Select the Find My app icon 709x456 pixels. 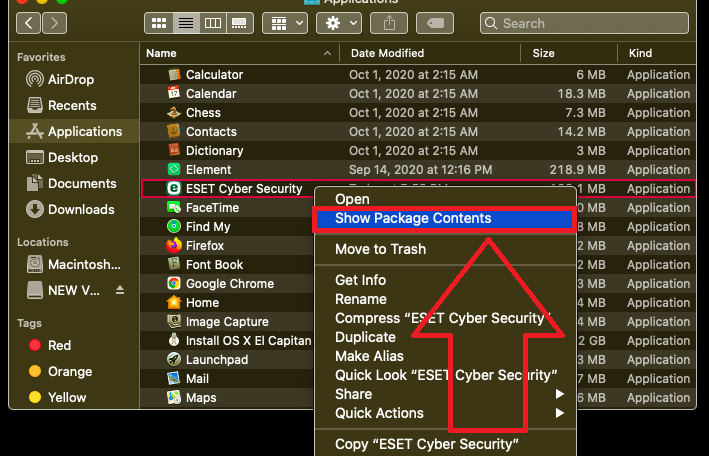[x=174, y=226]
